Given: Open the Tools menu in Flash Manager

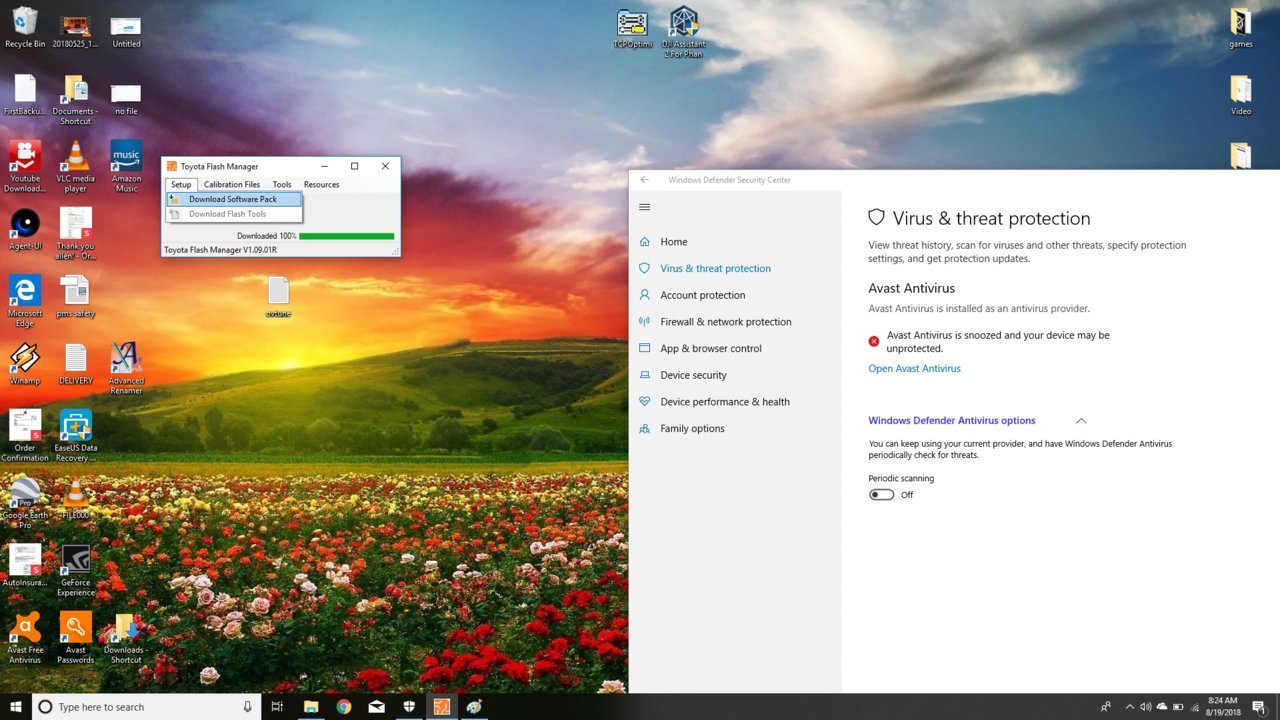Looking at the screenshot, I should 282,184.
